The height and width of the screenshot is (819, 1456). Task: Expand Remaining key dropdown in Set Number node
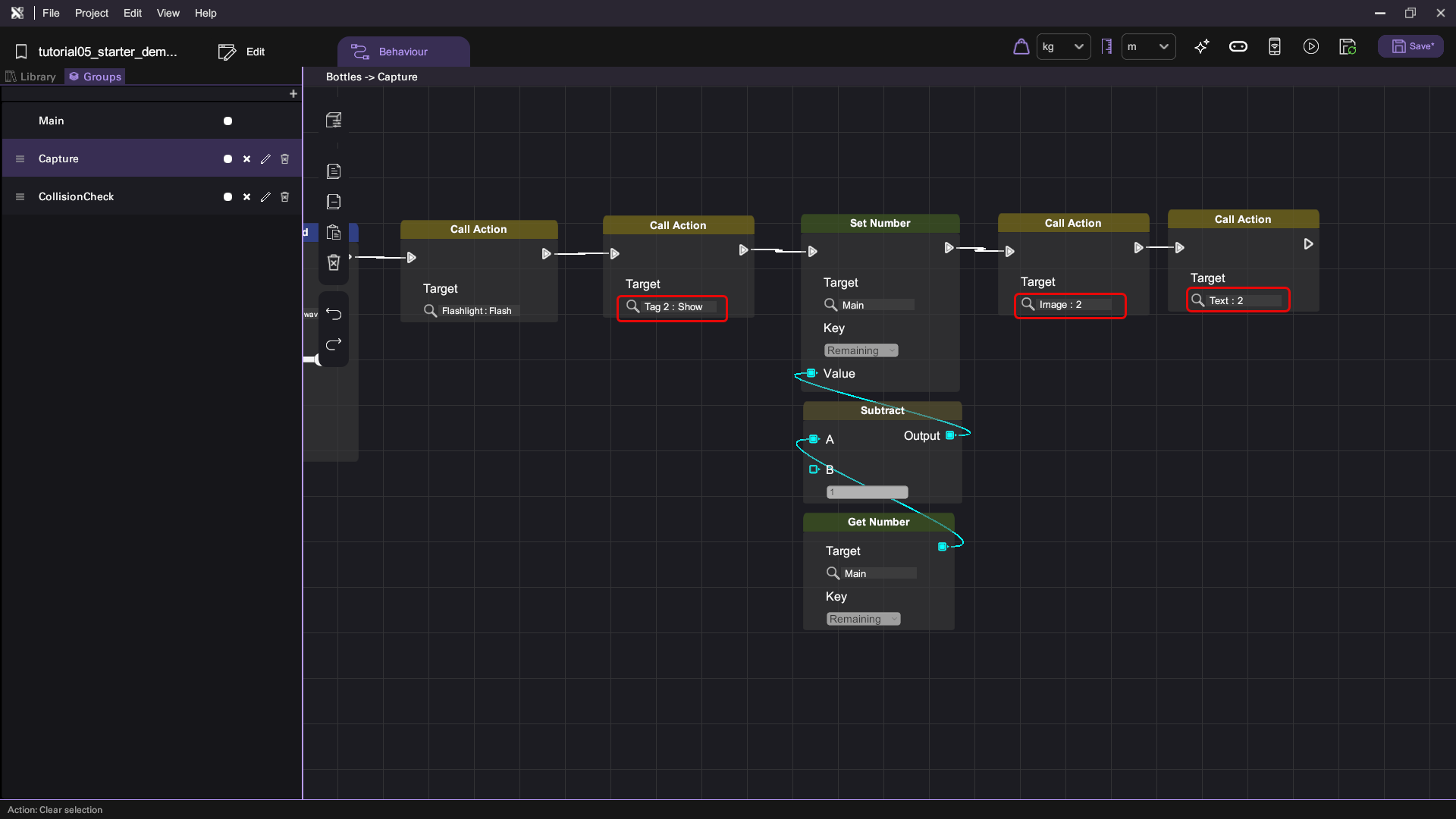pos(861,350)
